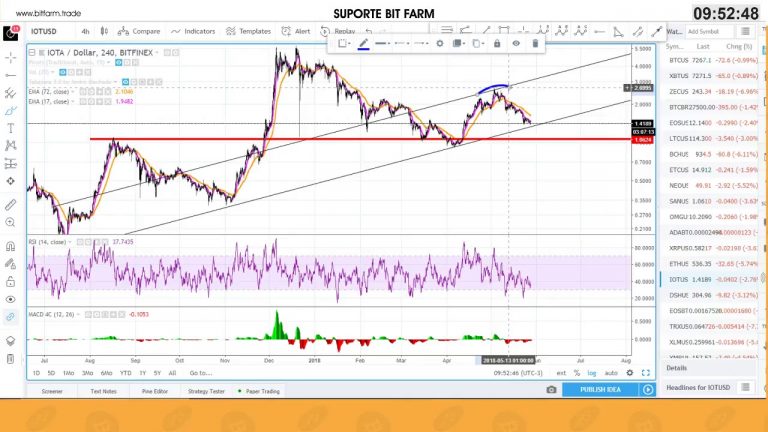Click the zoom-in magnifier tool

10,223
